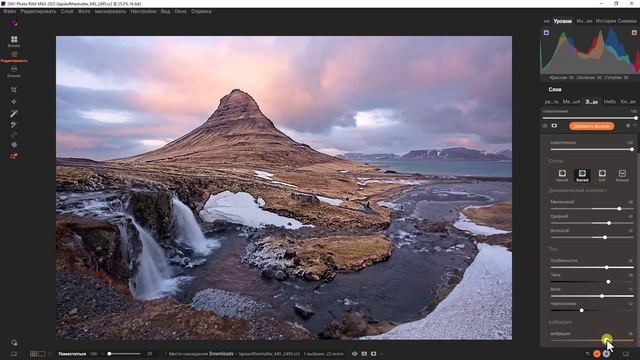Select the orange Zoom/View tool
Viewport: 640px width, 360px height.
coord(14,156)
